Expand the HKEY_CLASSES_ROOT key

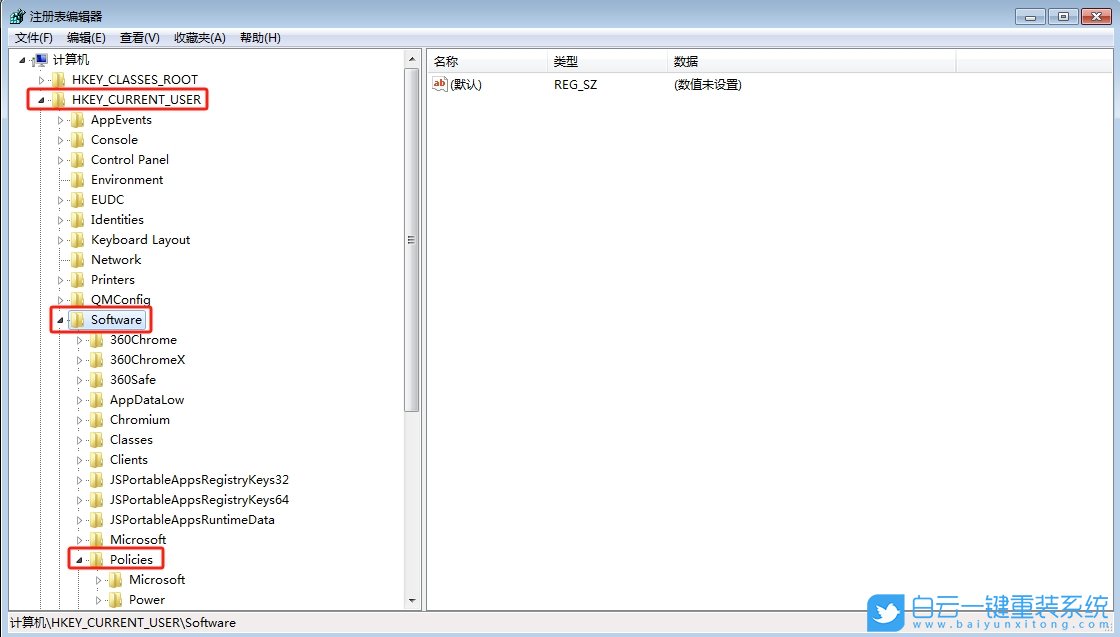(42, 79)
